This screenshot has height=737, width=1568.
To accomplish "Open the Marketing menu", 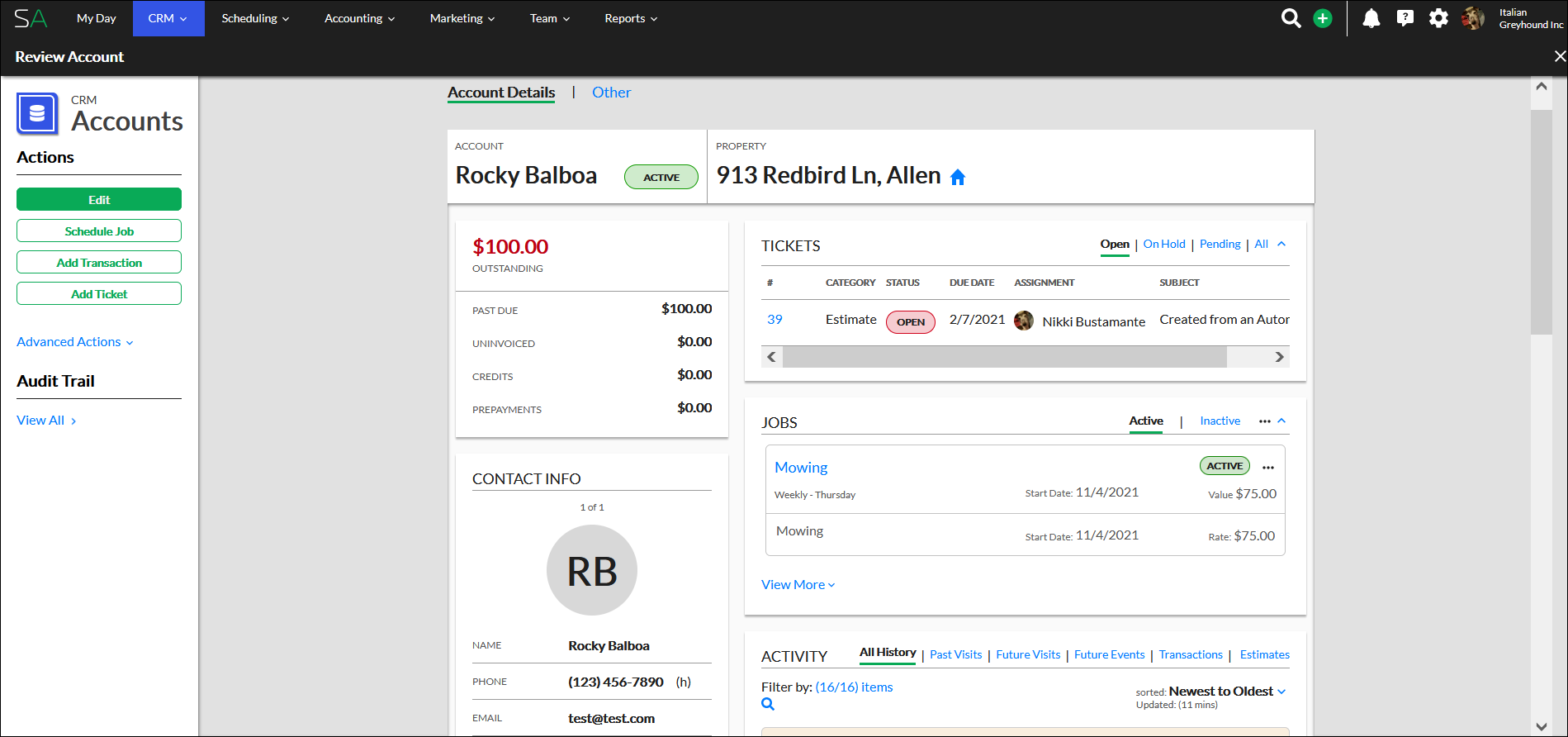I will [462, 18].
